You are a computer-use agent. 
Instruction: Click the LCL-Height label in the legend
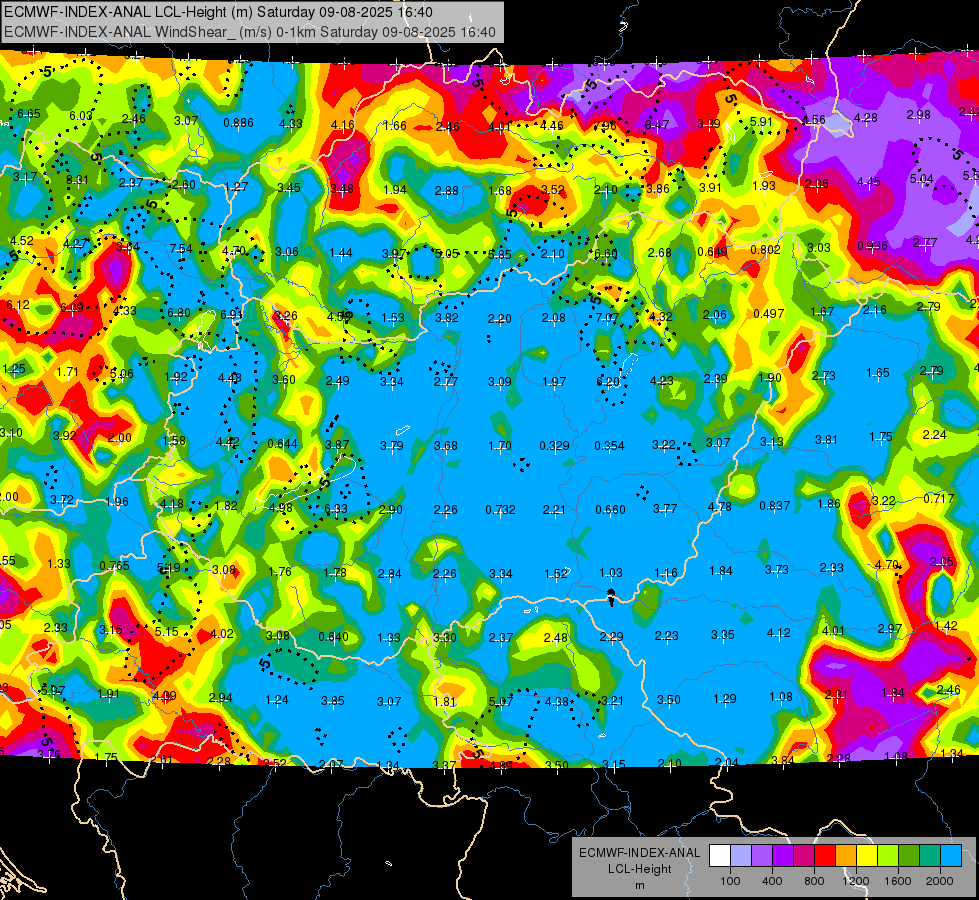tap(639, 869)
